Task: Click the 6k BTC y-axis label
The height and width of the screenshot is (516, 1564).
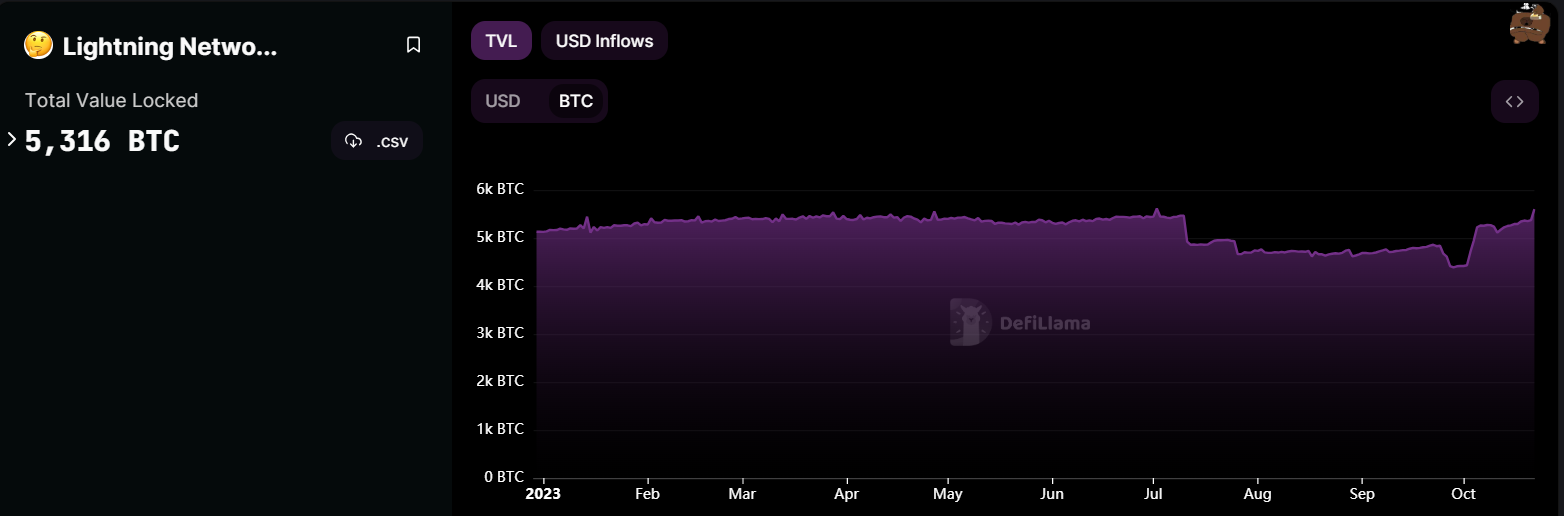Action: [x=499, y=189]
